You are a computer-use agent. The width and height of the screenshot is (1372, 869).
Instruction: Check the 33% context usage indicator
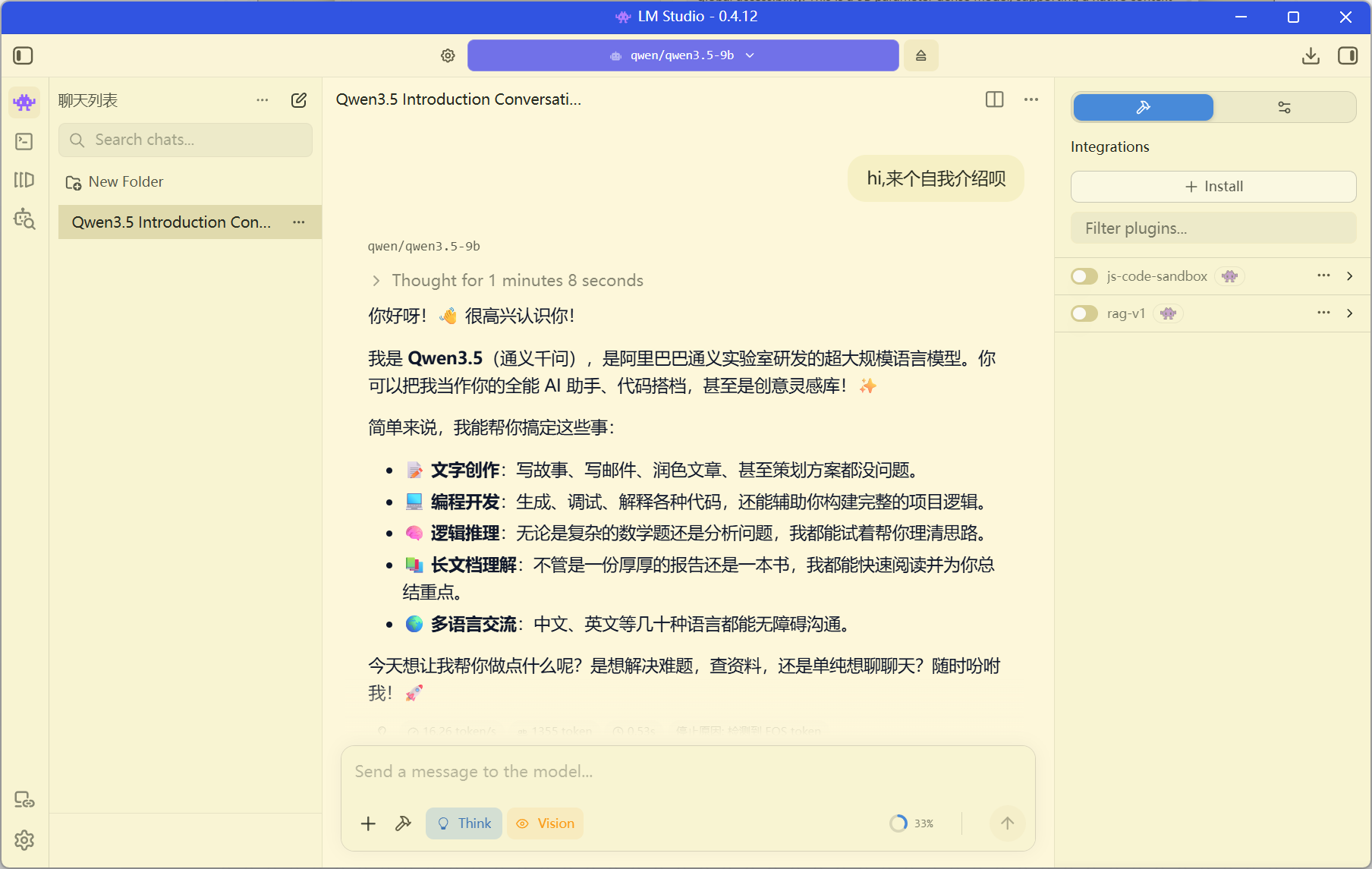(x=911, y=823)
